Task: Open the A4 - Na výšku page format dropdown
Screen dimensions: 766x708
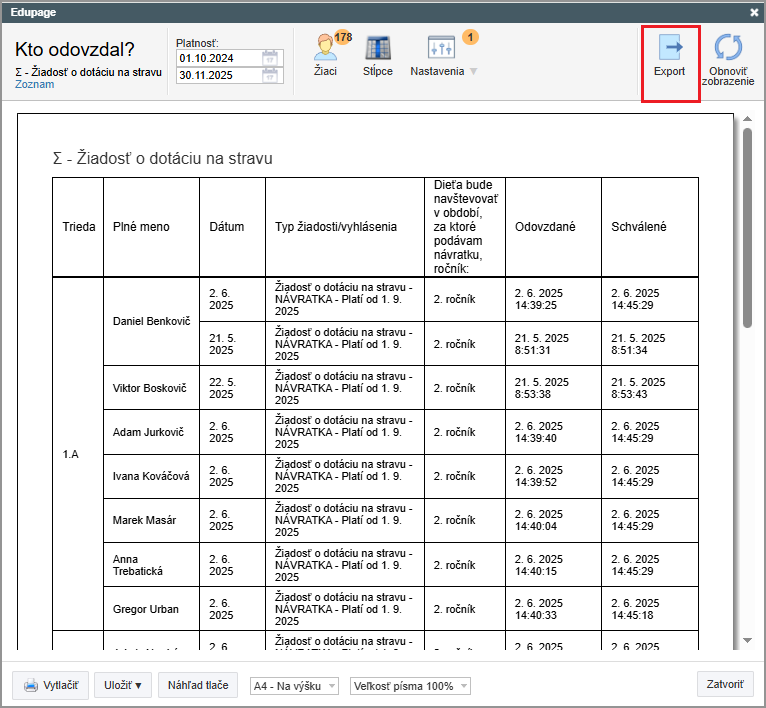Action: (x=295, y=686)
